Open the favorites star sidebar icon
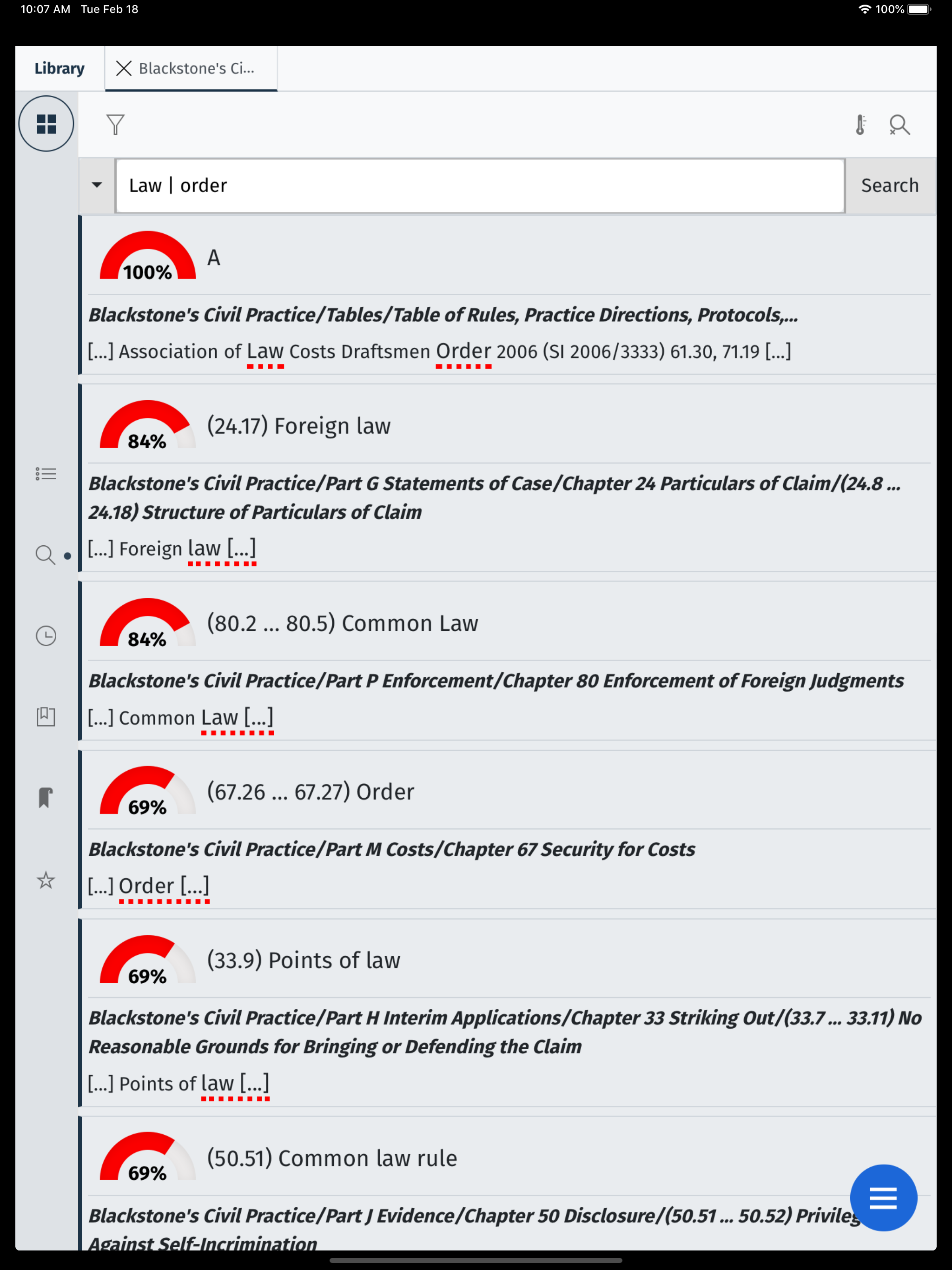 point(46,880)
